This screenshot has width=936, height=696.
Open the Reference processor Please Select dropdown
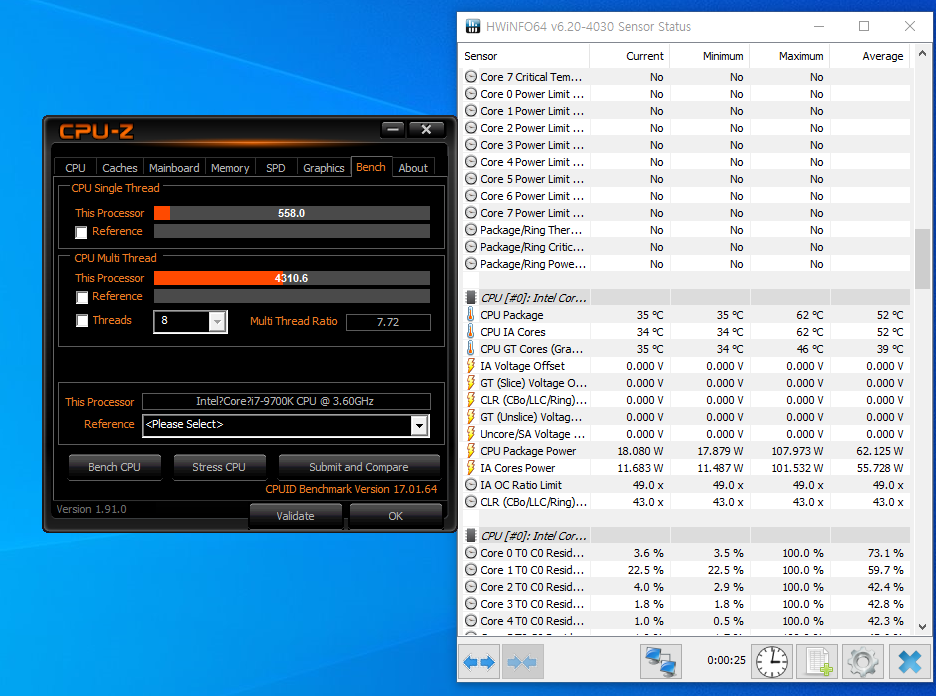coord(419,425)
